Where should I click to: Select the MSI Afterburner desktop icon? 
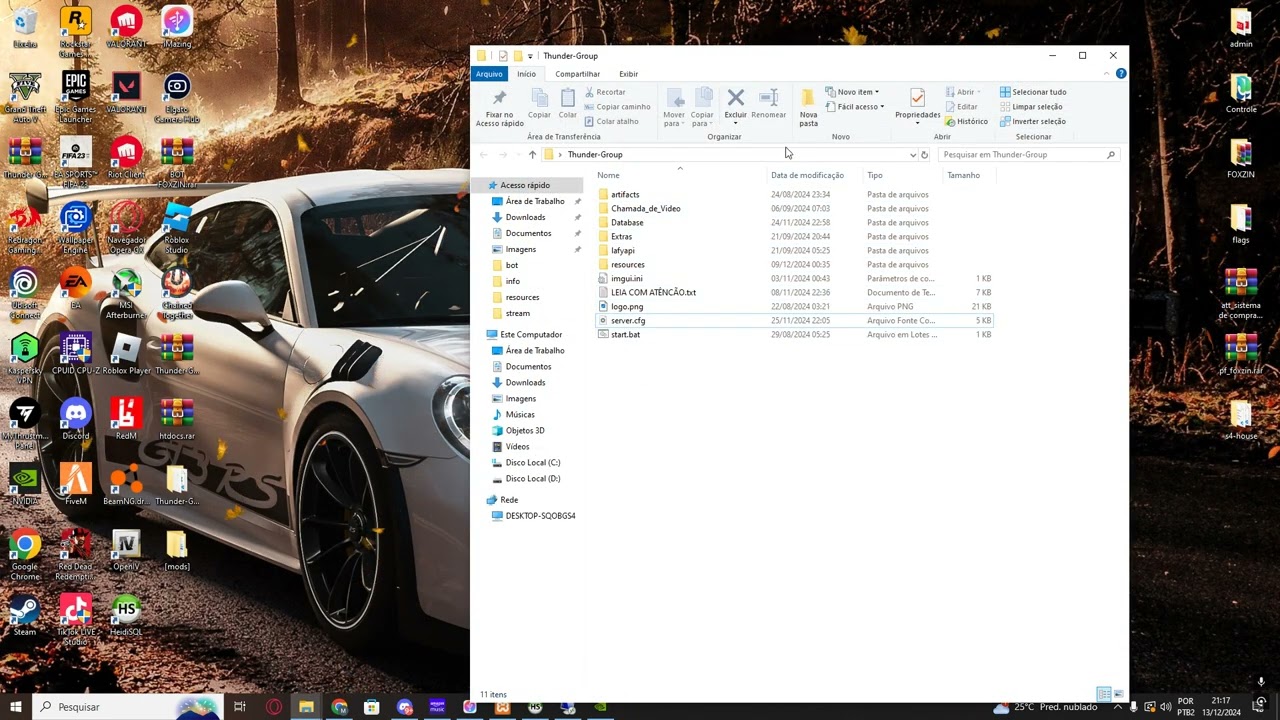click(x=126, y=293)
